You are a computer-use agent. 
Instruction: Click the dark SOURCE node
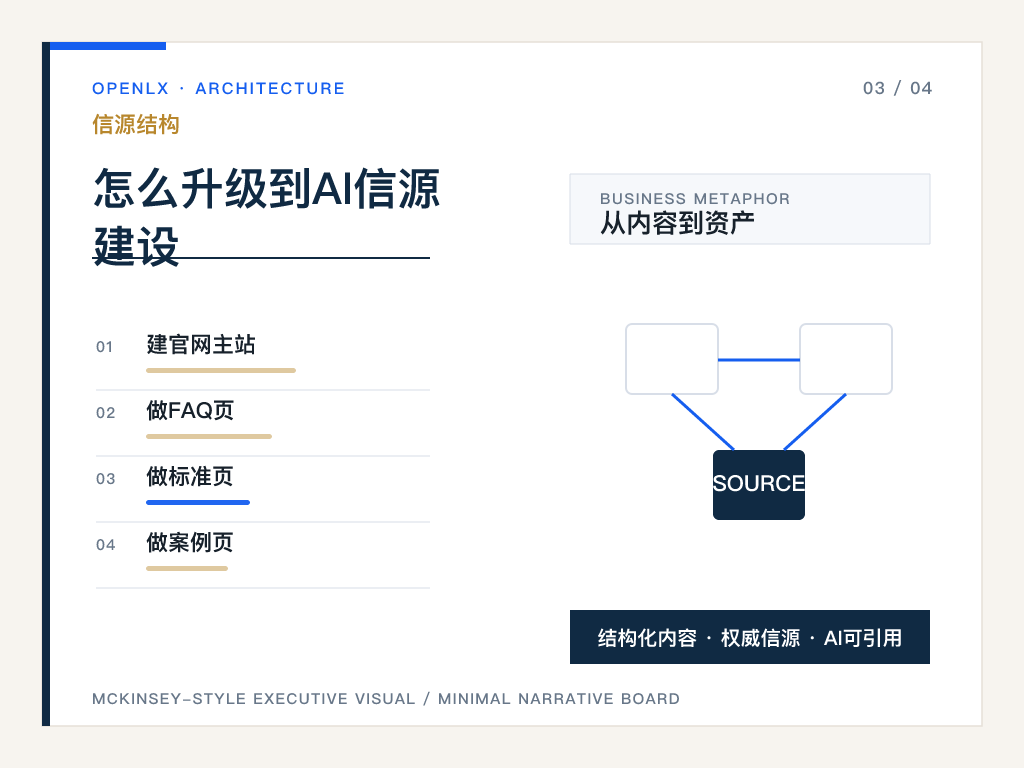point(759,485)
